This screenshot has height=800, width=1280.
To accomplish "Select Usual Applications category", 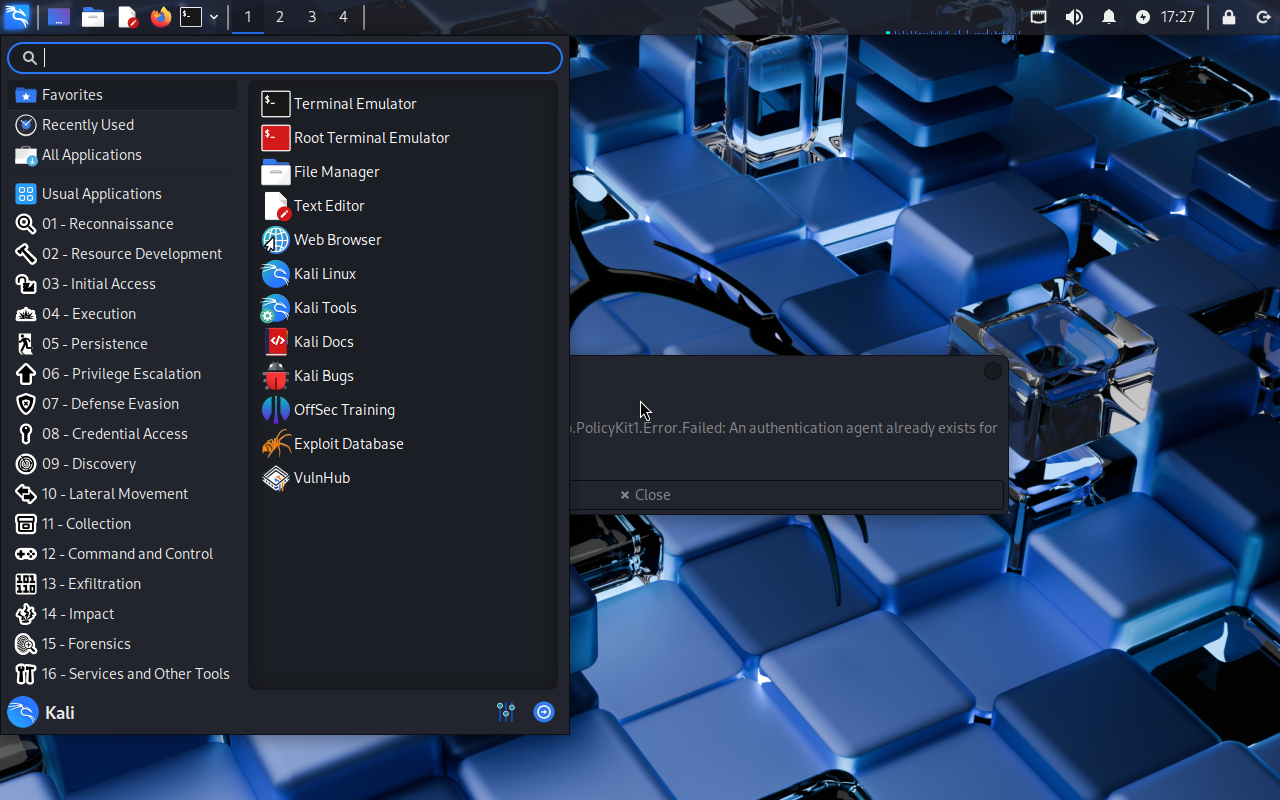I will click(123, 194).
